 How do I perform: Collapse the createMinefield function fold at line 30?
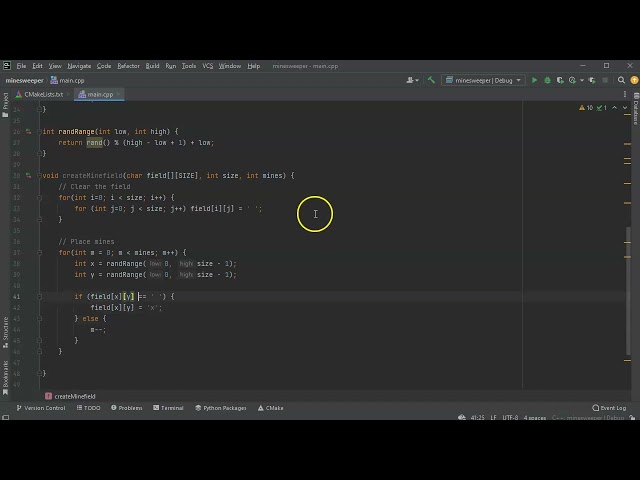tap(40, 176)
